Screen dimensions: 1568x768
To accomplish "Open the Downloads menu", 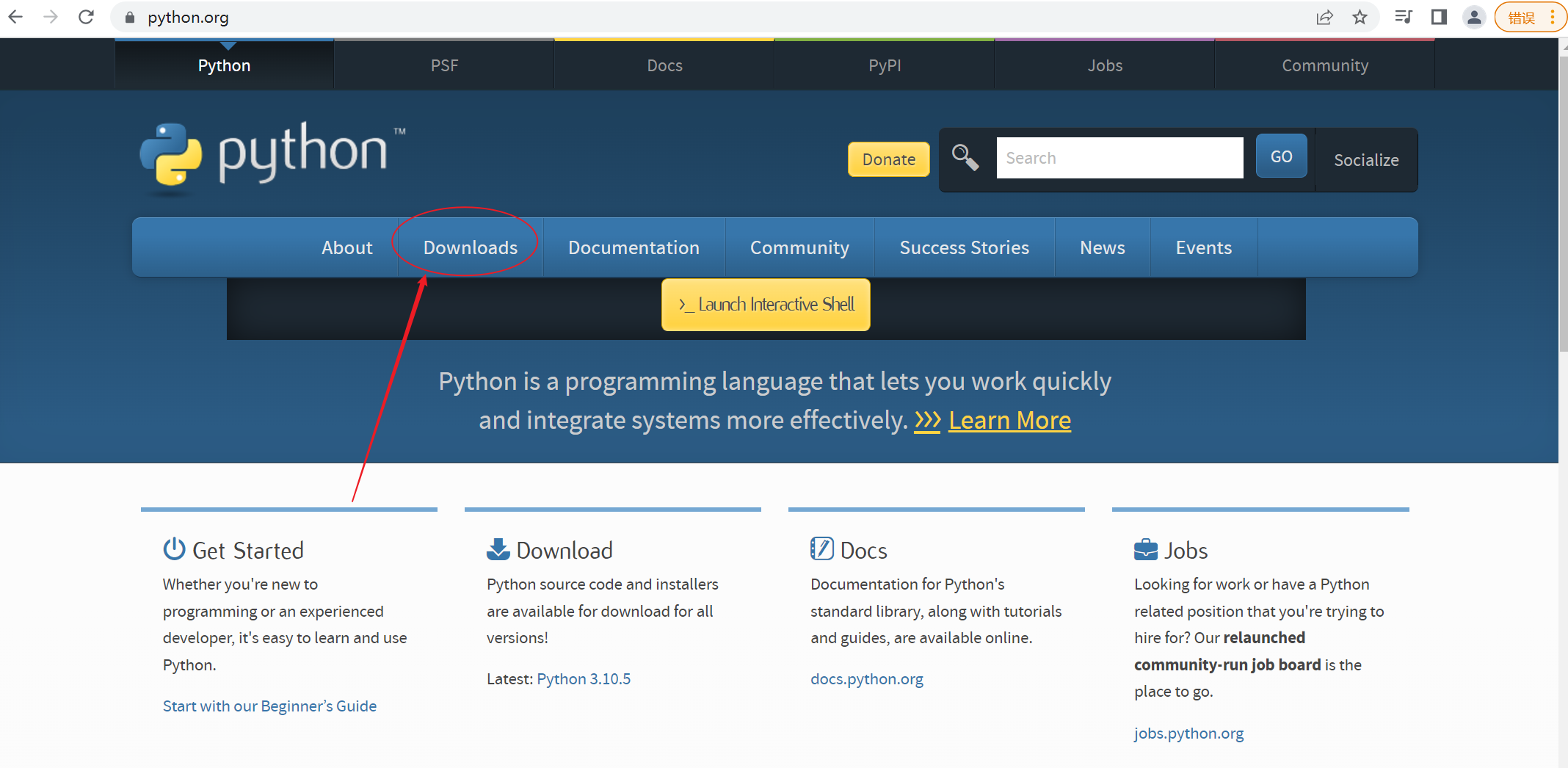I will click(471, 247).
